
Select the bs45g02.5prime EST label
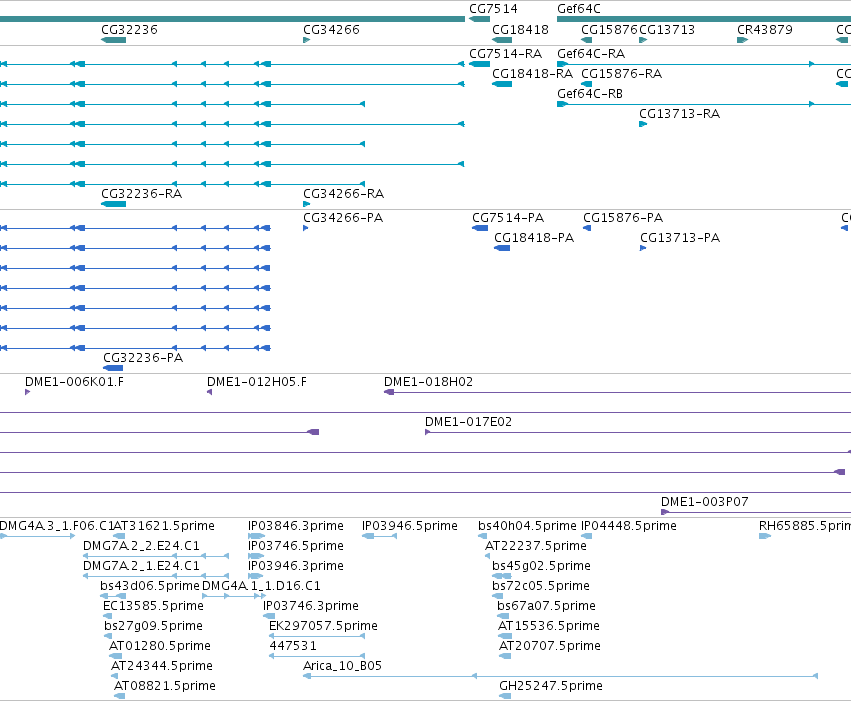(x=541, y=566)
